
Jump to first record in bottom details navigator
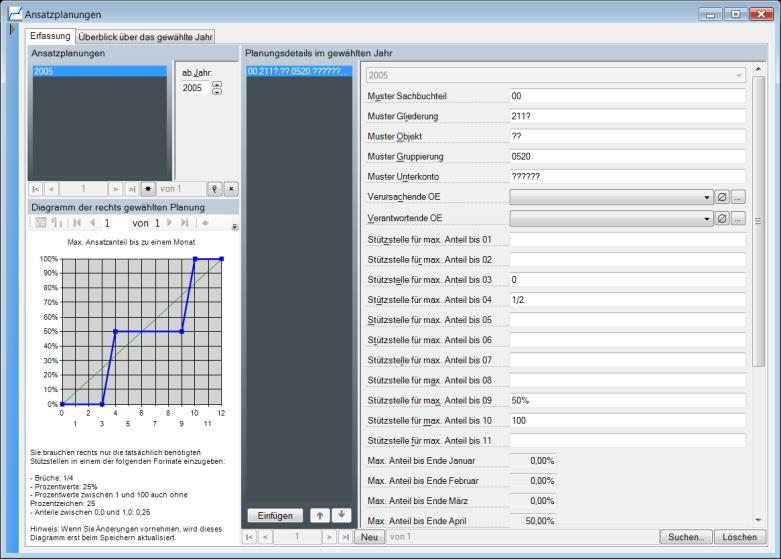coord(249,537)
